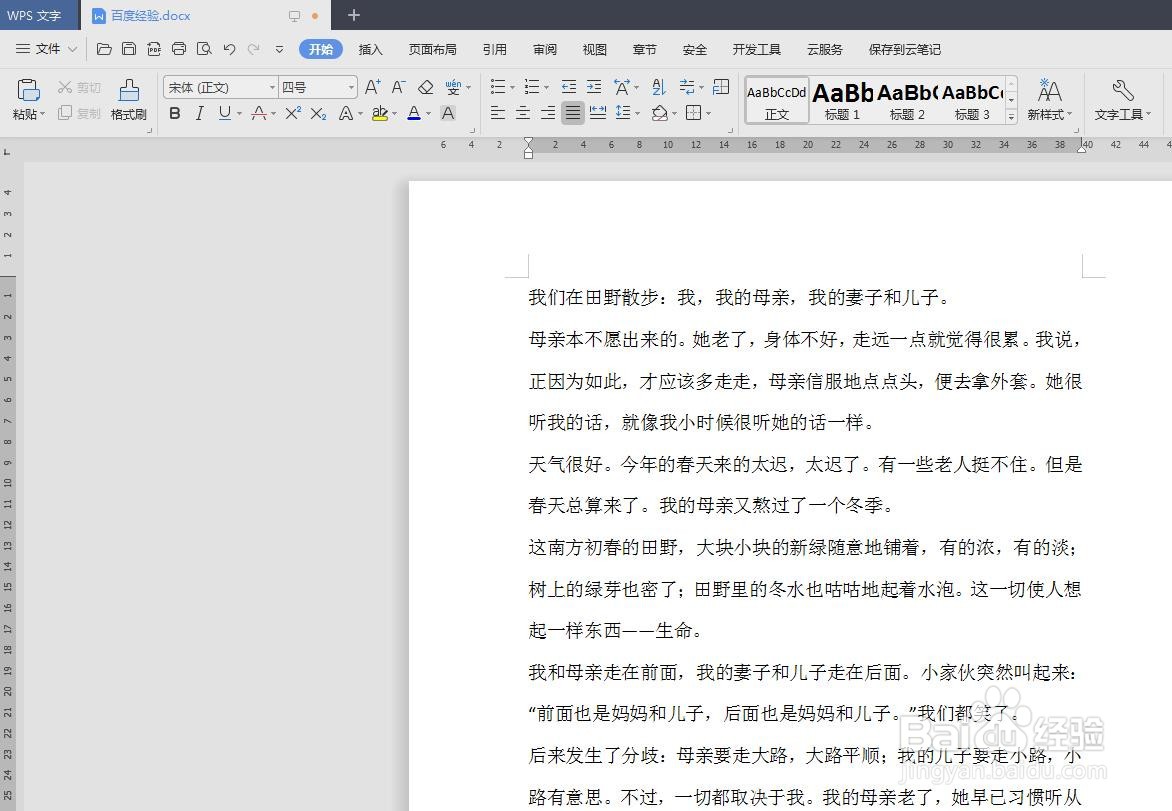
Task: Click the font color A button
Action: point(414,113)
